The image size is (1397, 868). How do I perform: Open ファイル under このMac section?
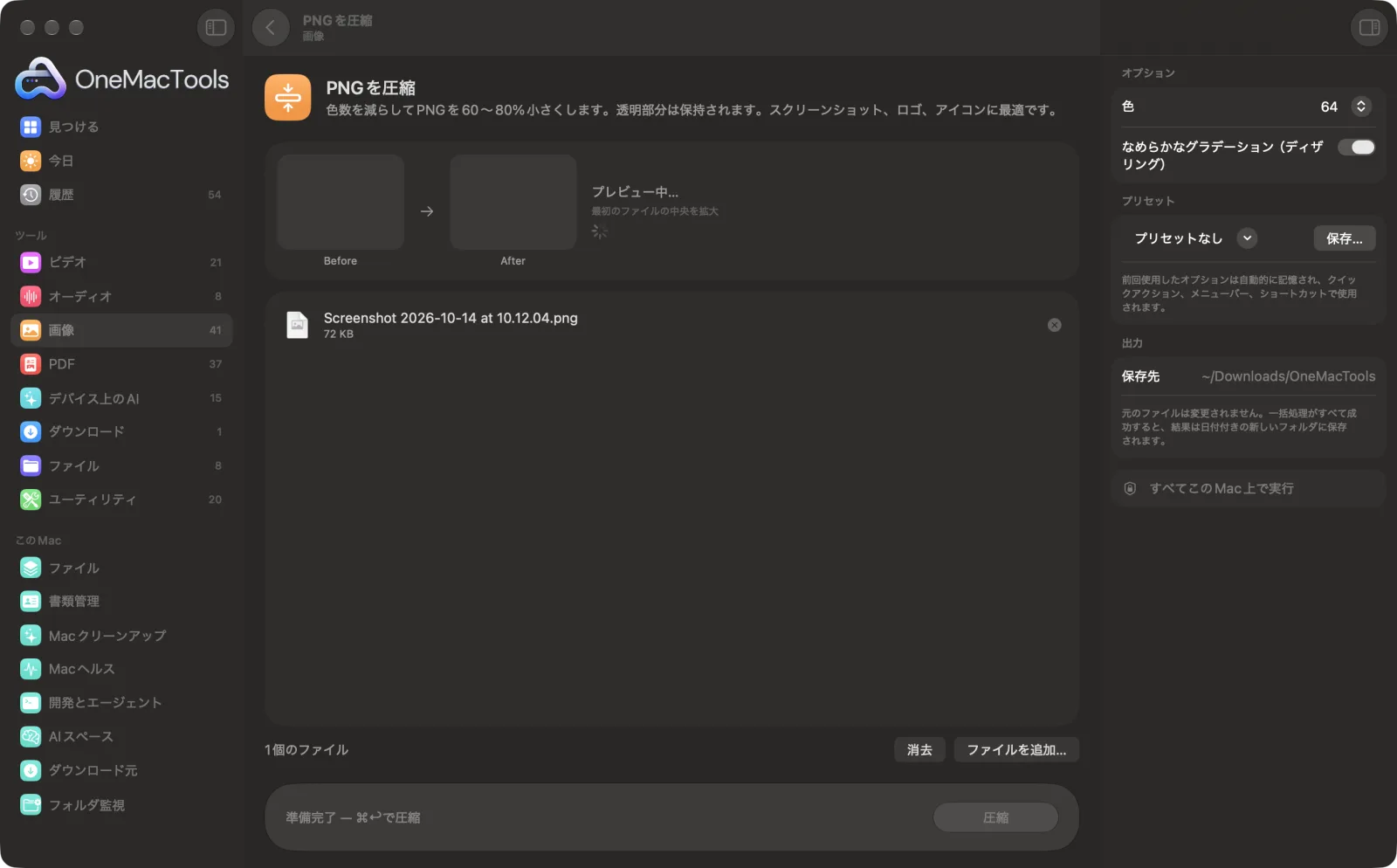(x=121, y=568)
